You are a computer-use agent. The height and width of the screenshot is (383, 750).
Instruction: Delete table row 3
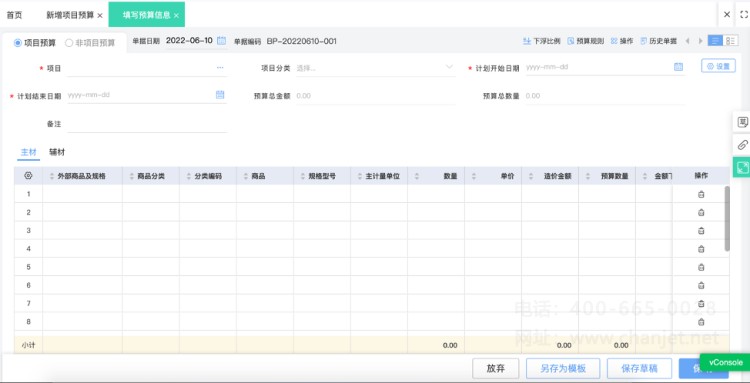click(x=701, y=230)
